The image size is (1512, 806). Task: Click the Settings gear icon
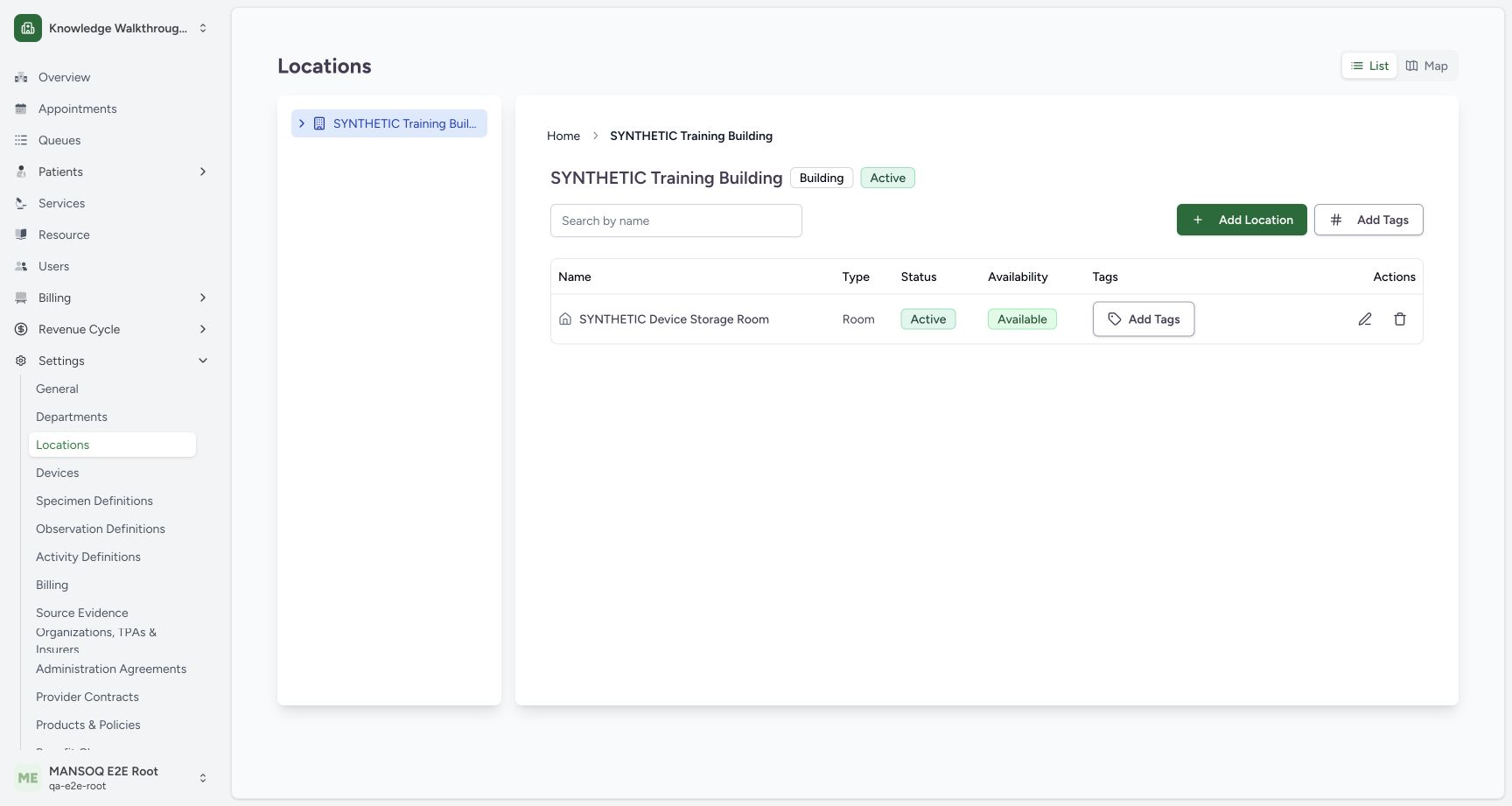(x=21, y=361)
